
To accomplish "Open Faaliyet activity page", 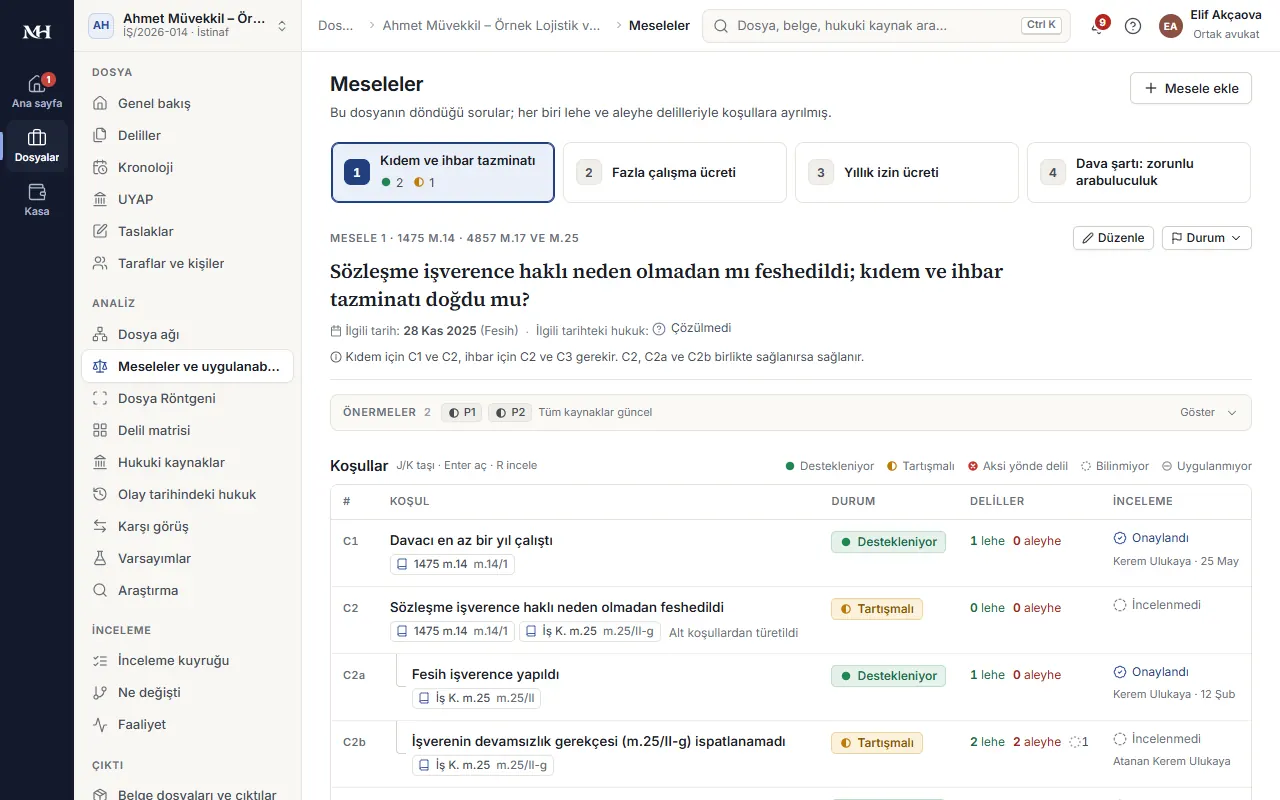I will pyautogui.click(x=188, y=724).
